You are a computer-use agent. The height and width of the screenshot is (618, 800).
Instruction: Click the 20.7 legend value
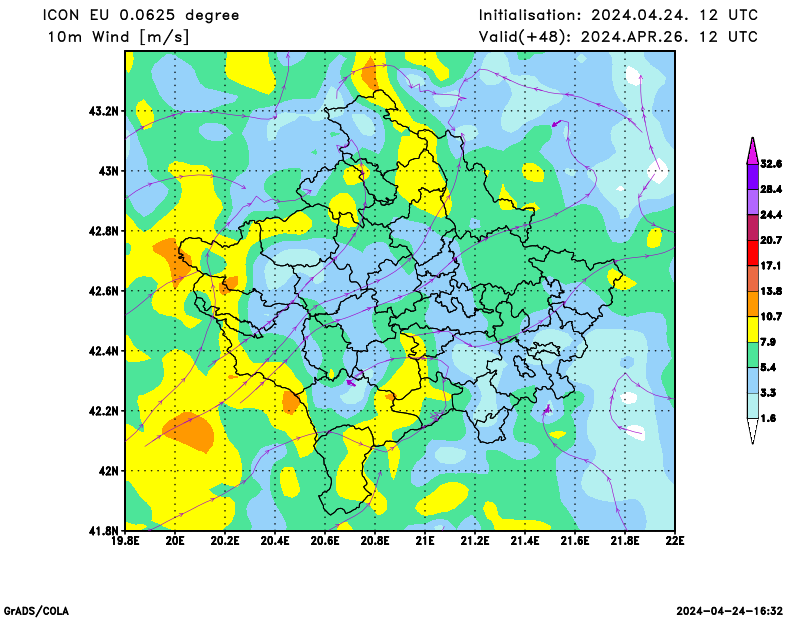click(771, 240)
